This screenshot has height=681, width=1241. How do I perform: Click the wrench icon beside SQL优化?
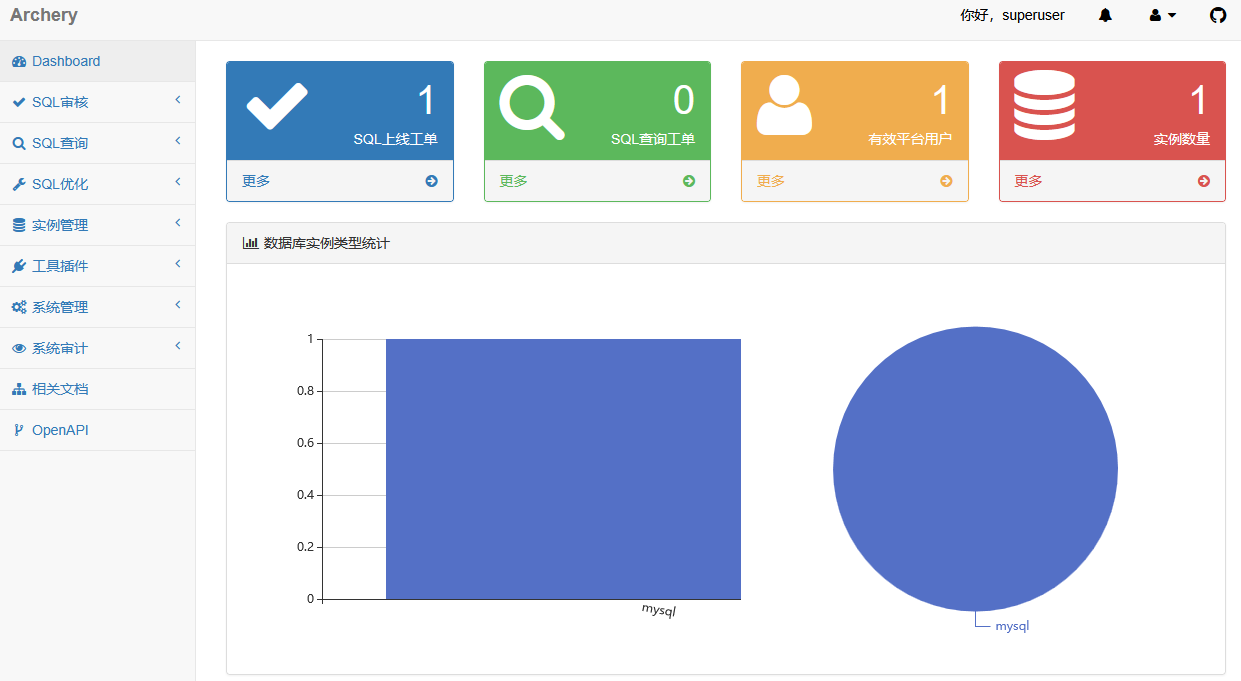(x=19, y=184)
